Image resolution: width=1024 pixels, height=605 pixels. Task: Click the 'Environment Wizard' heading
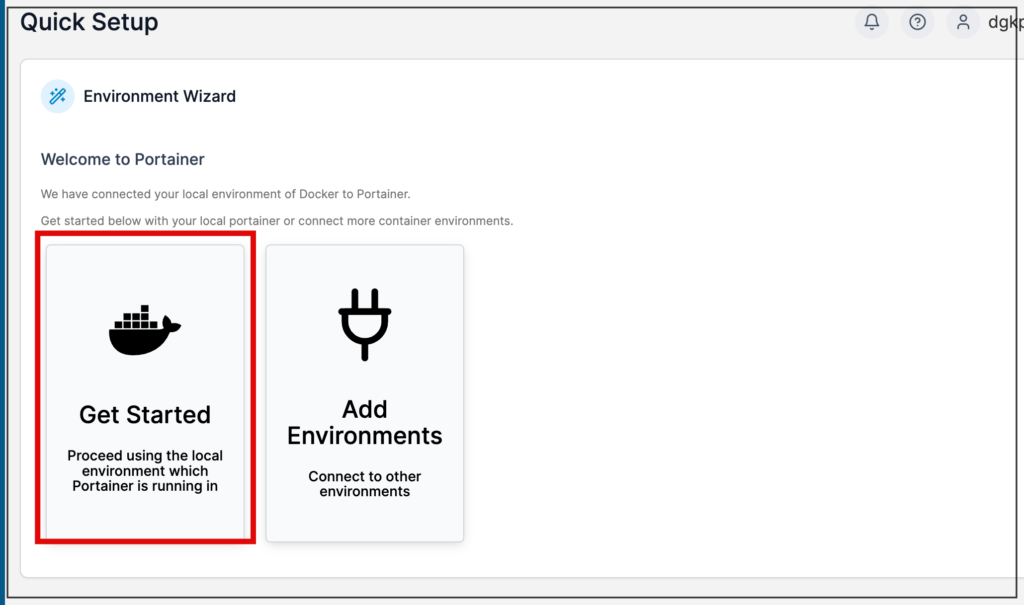tap(159, 96)
